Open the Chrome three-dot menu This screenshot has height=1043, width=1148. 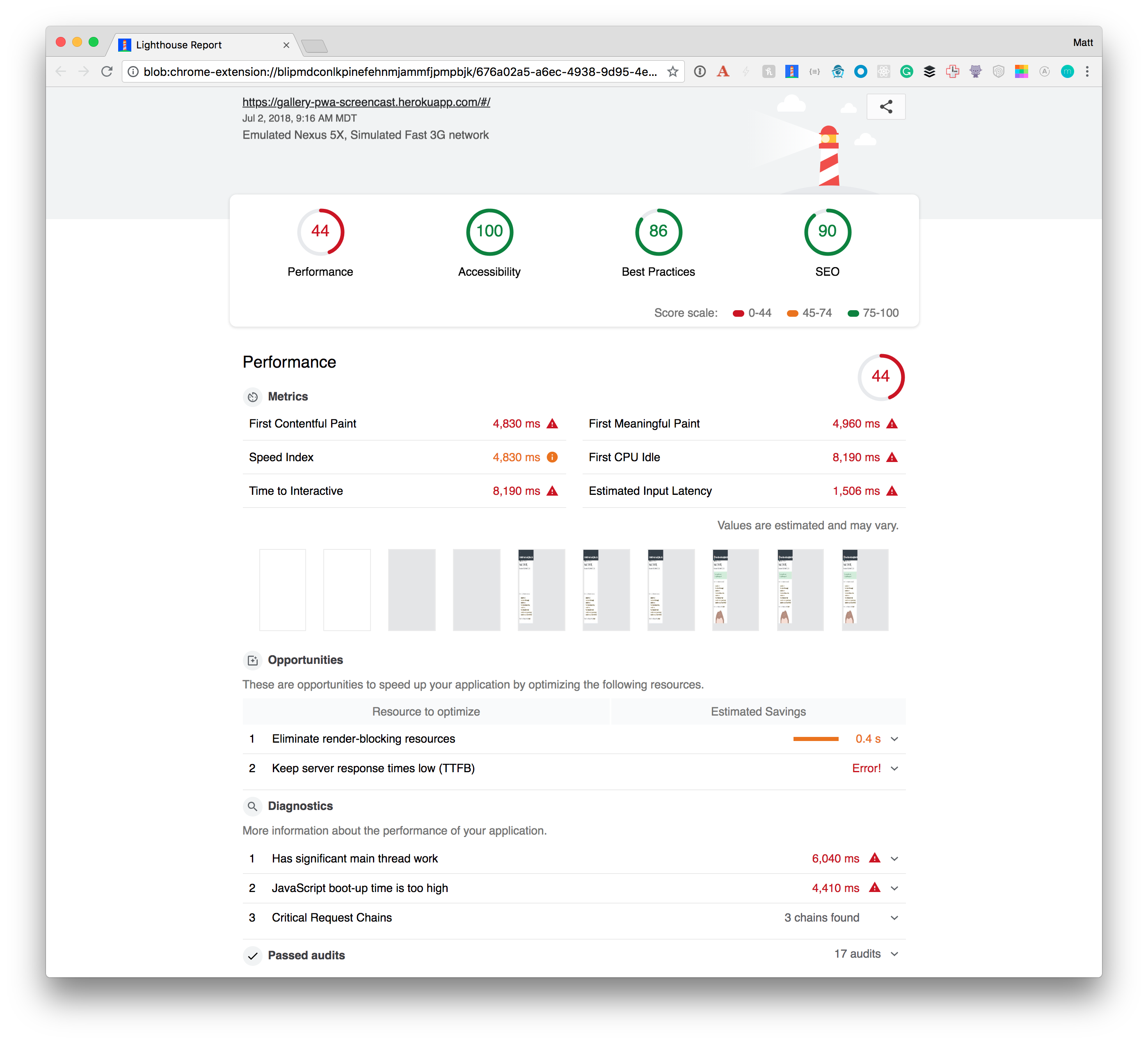click(1087, 72)
